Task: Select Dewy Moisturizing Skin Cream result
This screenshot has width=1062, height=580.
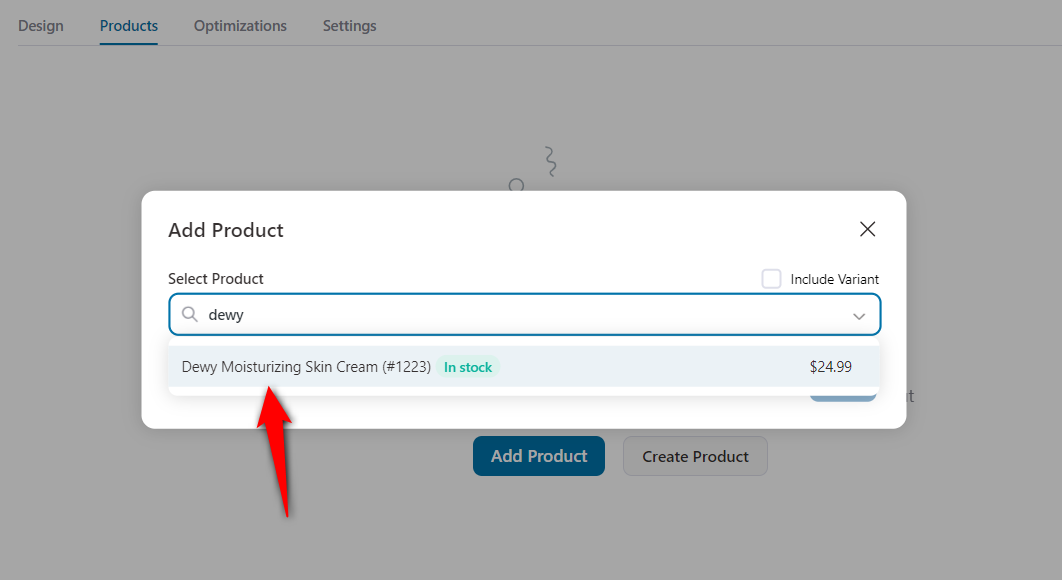Action: coord(524,367)
